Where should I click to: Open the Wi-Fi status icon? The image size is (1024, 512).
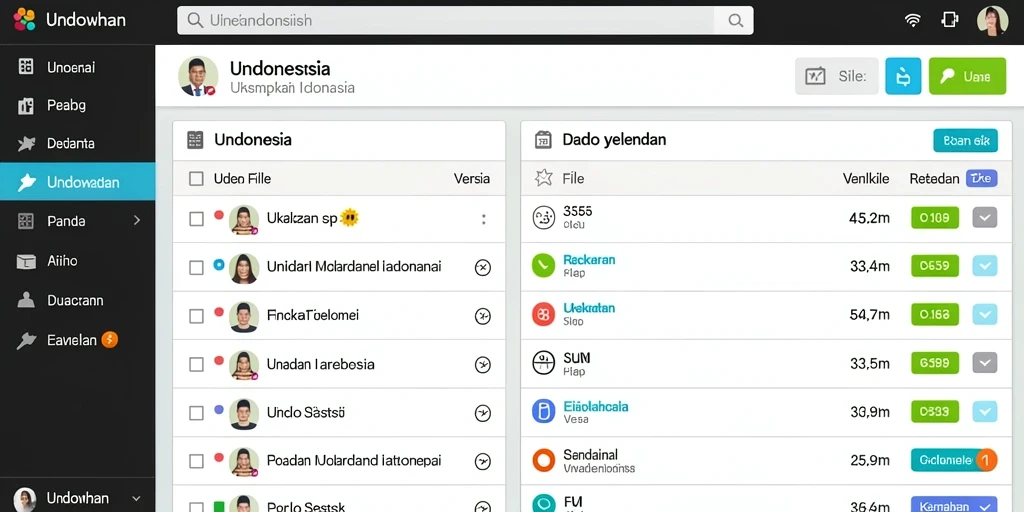coord(912,20)
